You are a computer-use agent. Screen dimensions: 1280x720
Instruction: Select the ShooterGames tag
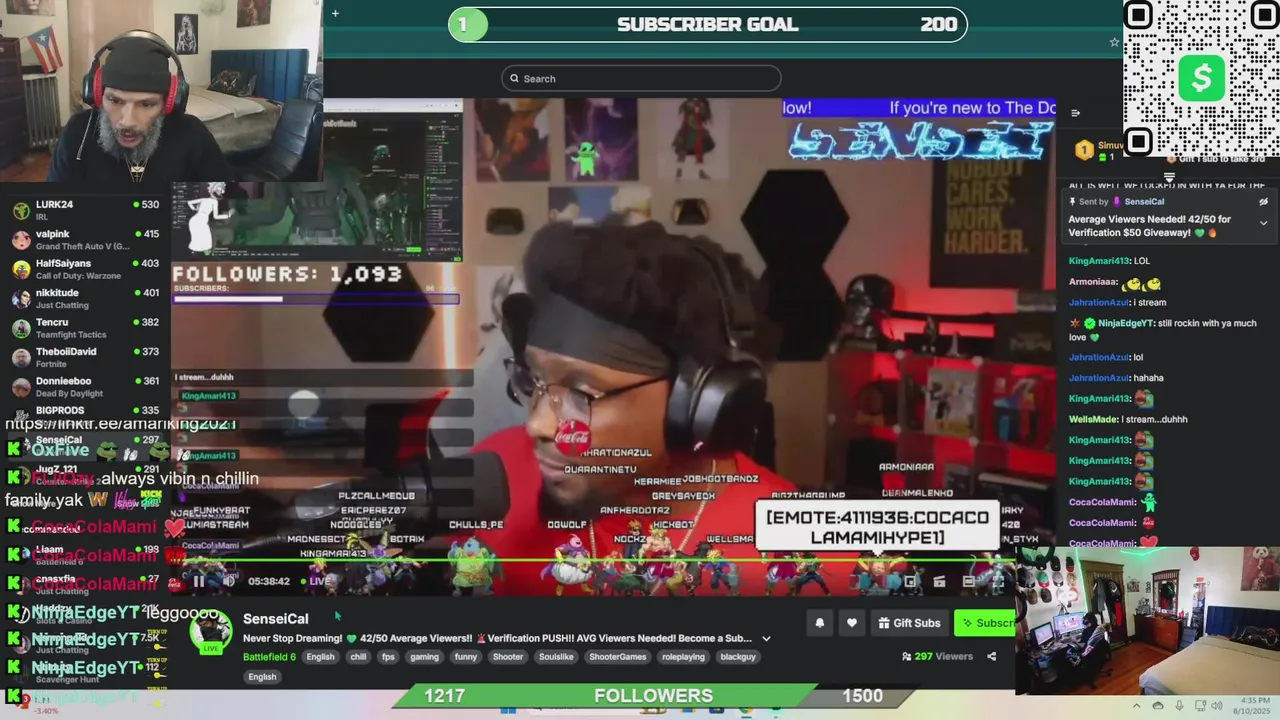617,657
